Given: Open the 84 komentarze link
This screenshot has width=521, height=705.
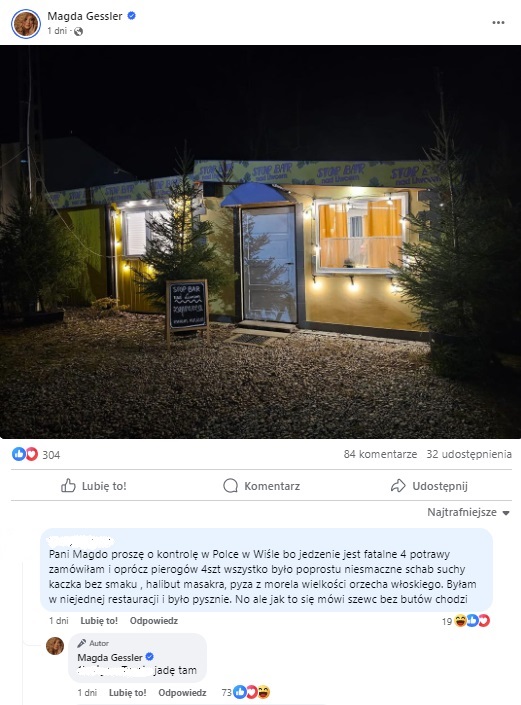Looking at the screenshot, I should [x=380, y=454].
